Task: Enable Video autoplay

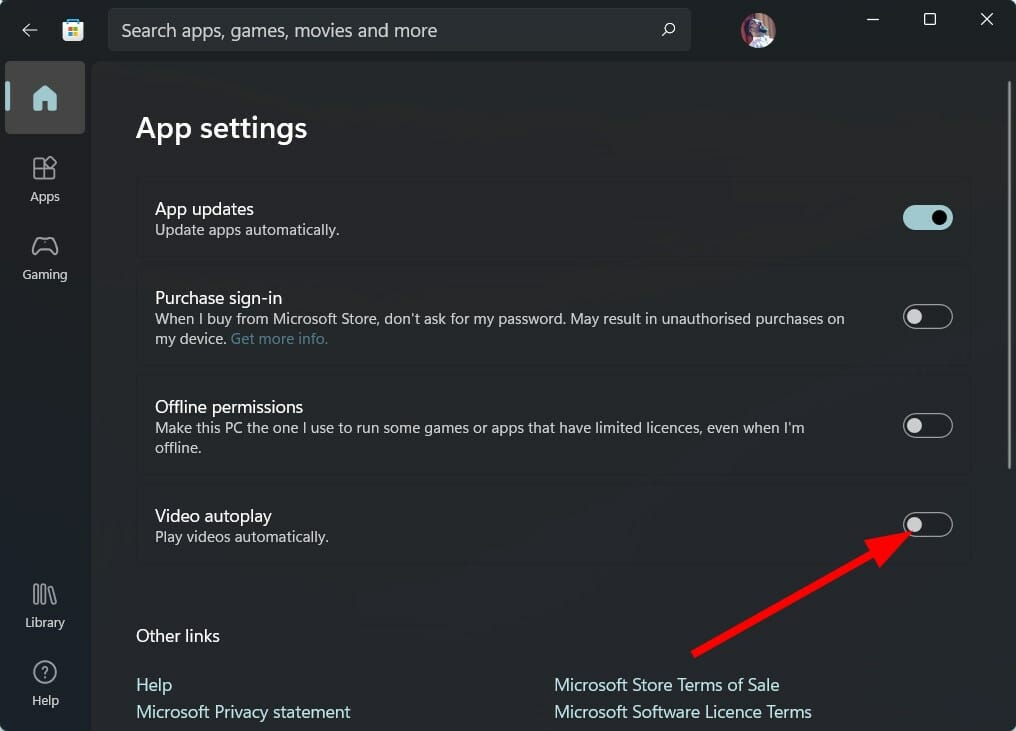Action: (x=927, y=524)
